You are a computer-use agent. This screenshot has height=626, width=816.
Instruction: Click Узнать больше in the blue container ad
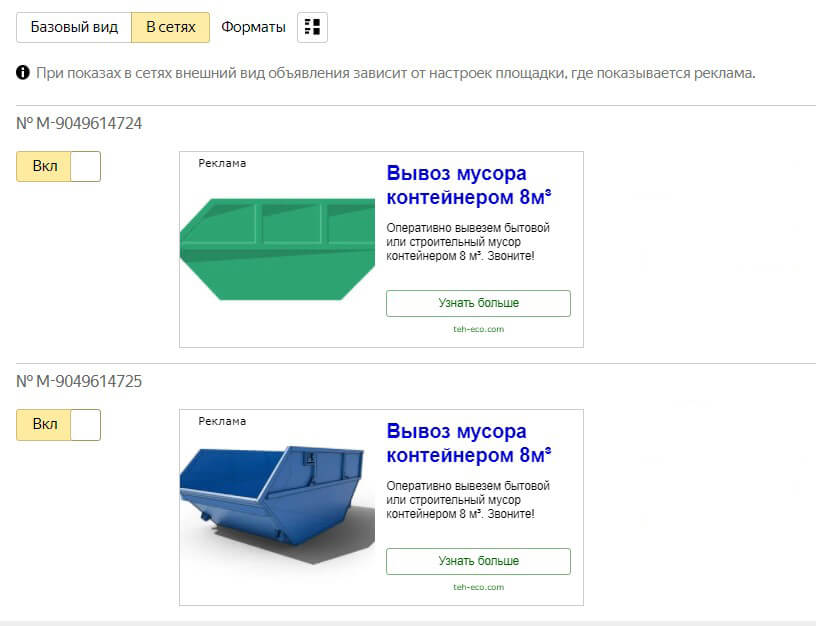478,561
